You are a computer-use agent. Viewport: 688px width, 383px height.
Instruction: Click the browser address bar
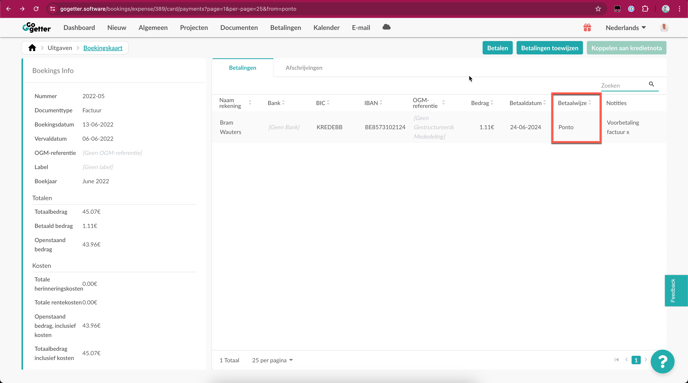[x=325, y=9]
